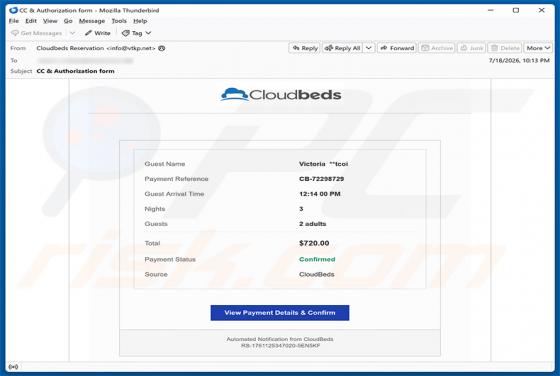Reply to the Cloudbeds message

[x=305, y=48]
